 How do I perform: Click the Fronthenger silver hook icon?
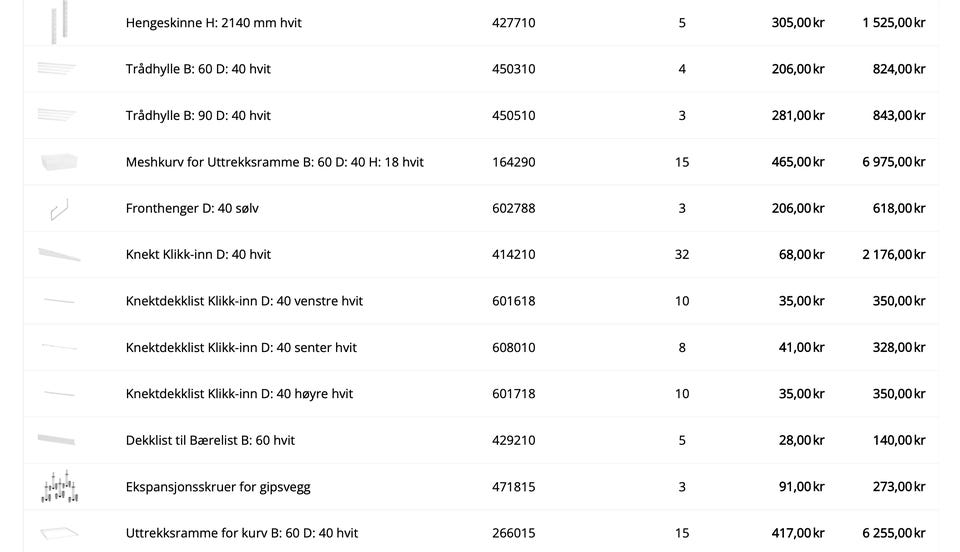(x=59, y=209)
